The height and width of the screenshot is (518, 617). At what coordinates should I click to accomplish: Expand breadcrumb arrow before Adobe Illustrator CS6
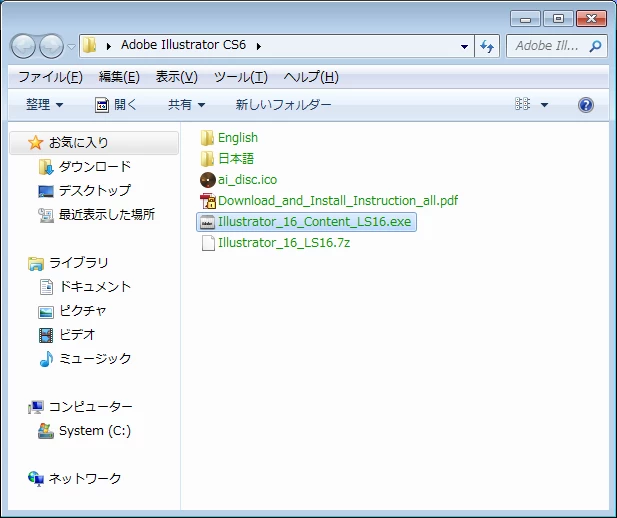tap(109, 46)
